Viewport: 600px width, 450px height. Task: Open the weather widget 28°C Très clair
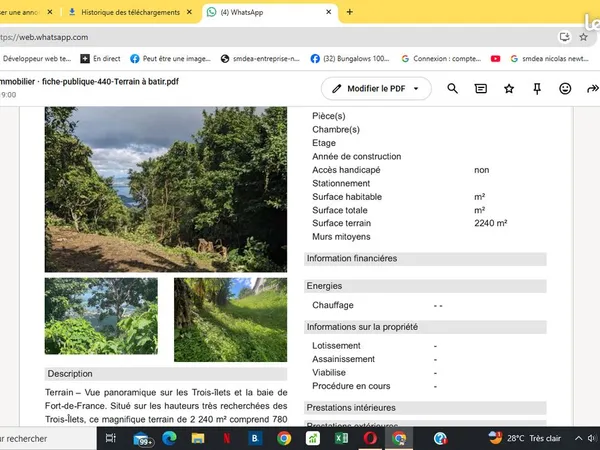tap(525, 438)
